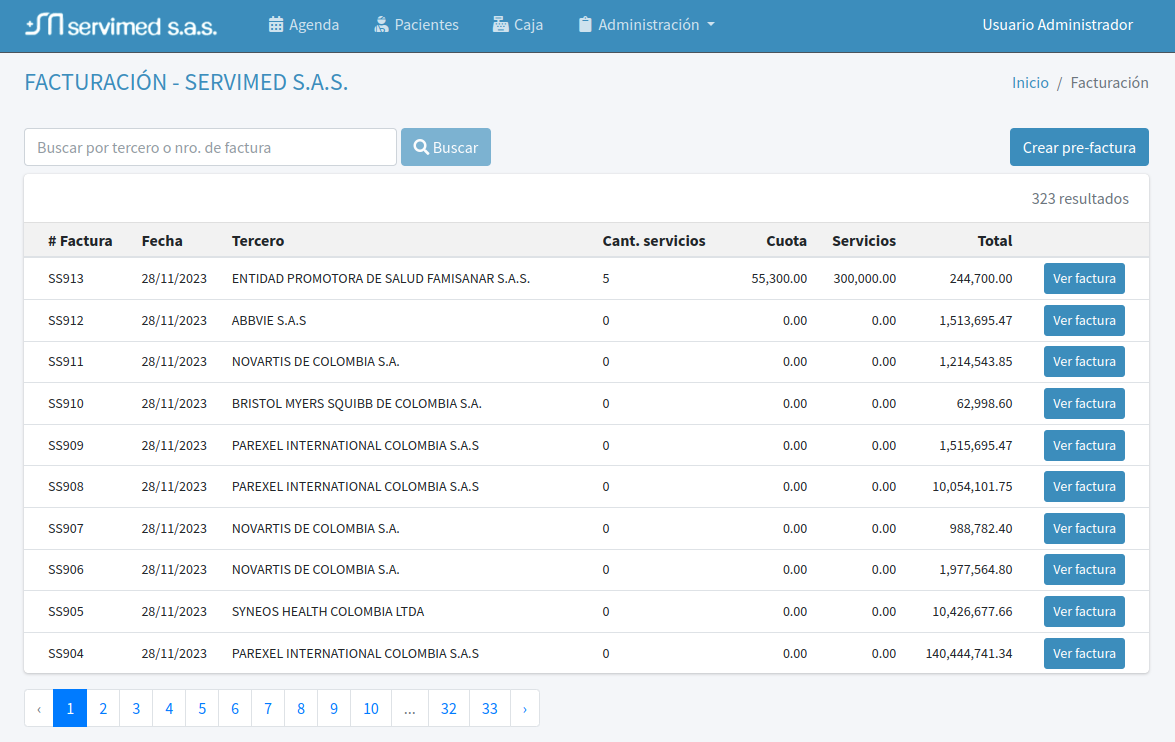This screenshot has width=1175, height=742.
Task: Click the Agenda calendar icon
Action: [276, 25]
